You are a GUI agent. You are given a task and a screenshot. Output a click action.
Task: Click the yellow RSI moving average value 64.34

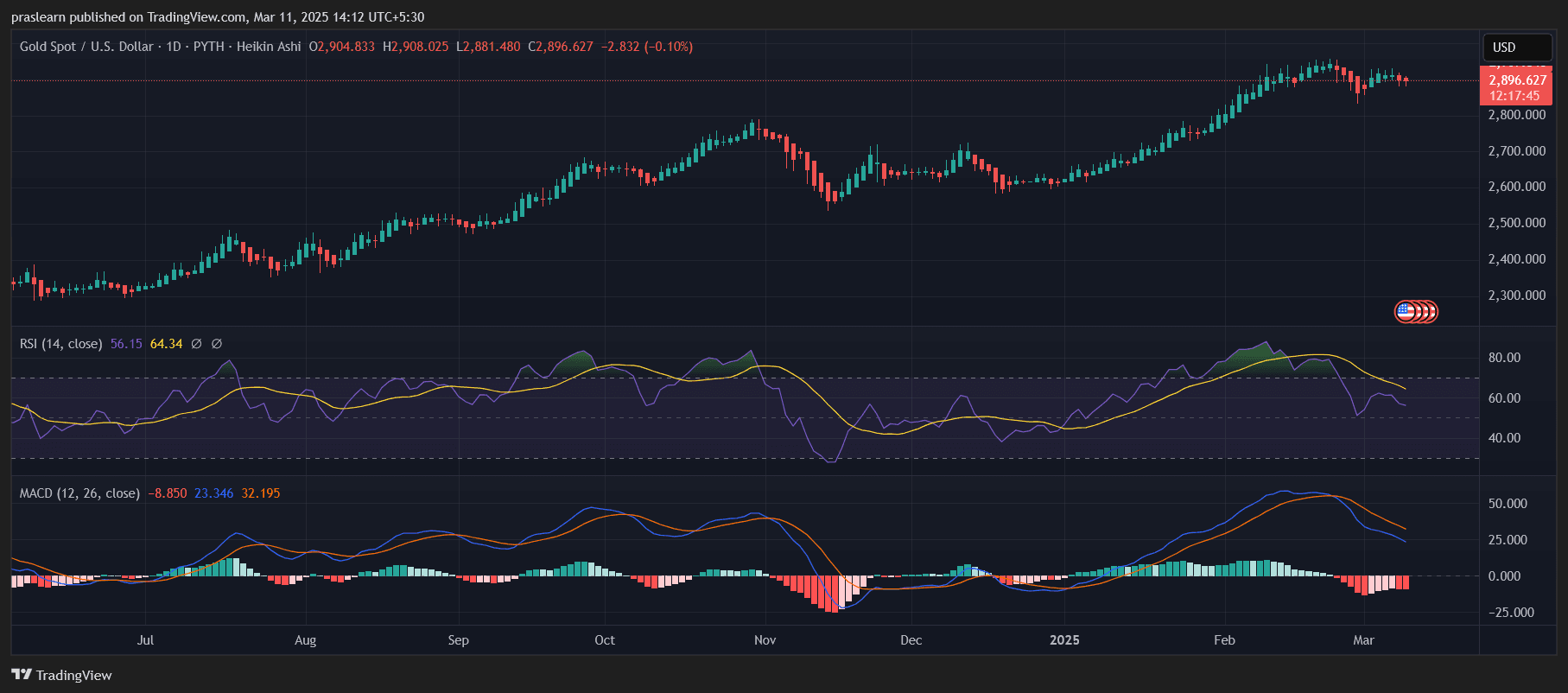(166, 344)
